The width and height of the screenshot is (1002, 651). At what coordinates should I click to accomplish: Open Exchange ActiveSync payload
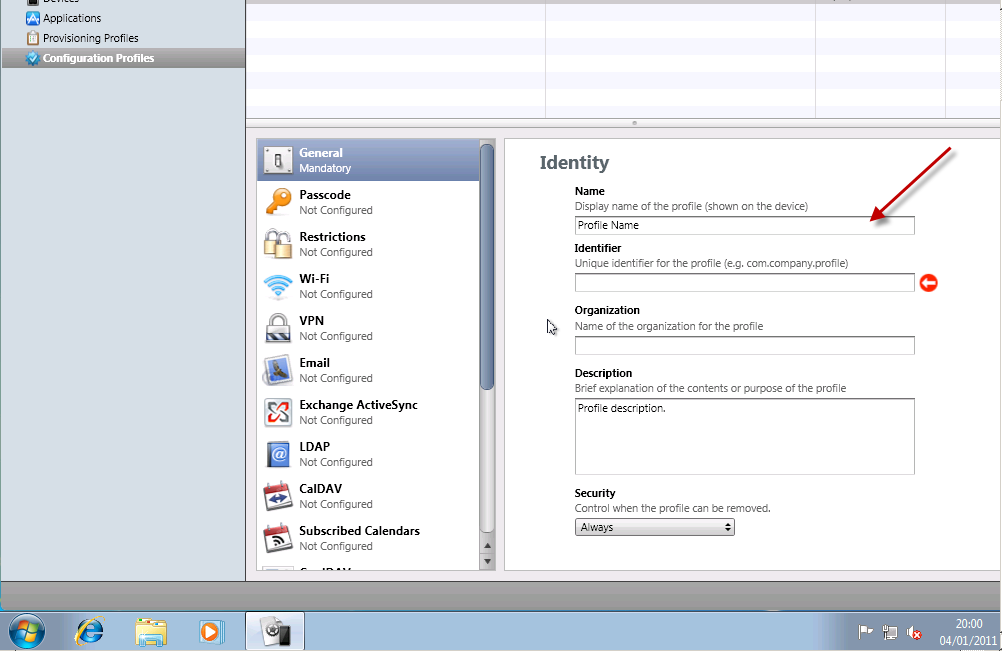(x=358, y=412)
